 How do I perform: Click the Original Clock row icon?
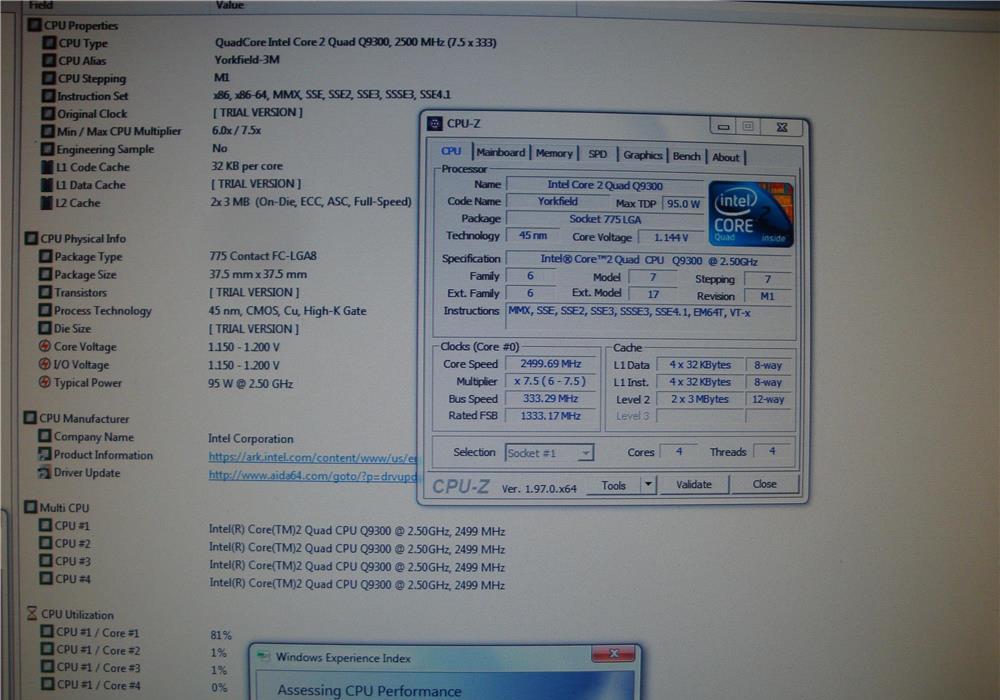coord(48,113)
